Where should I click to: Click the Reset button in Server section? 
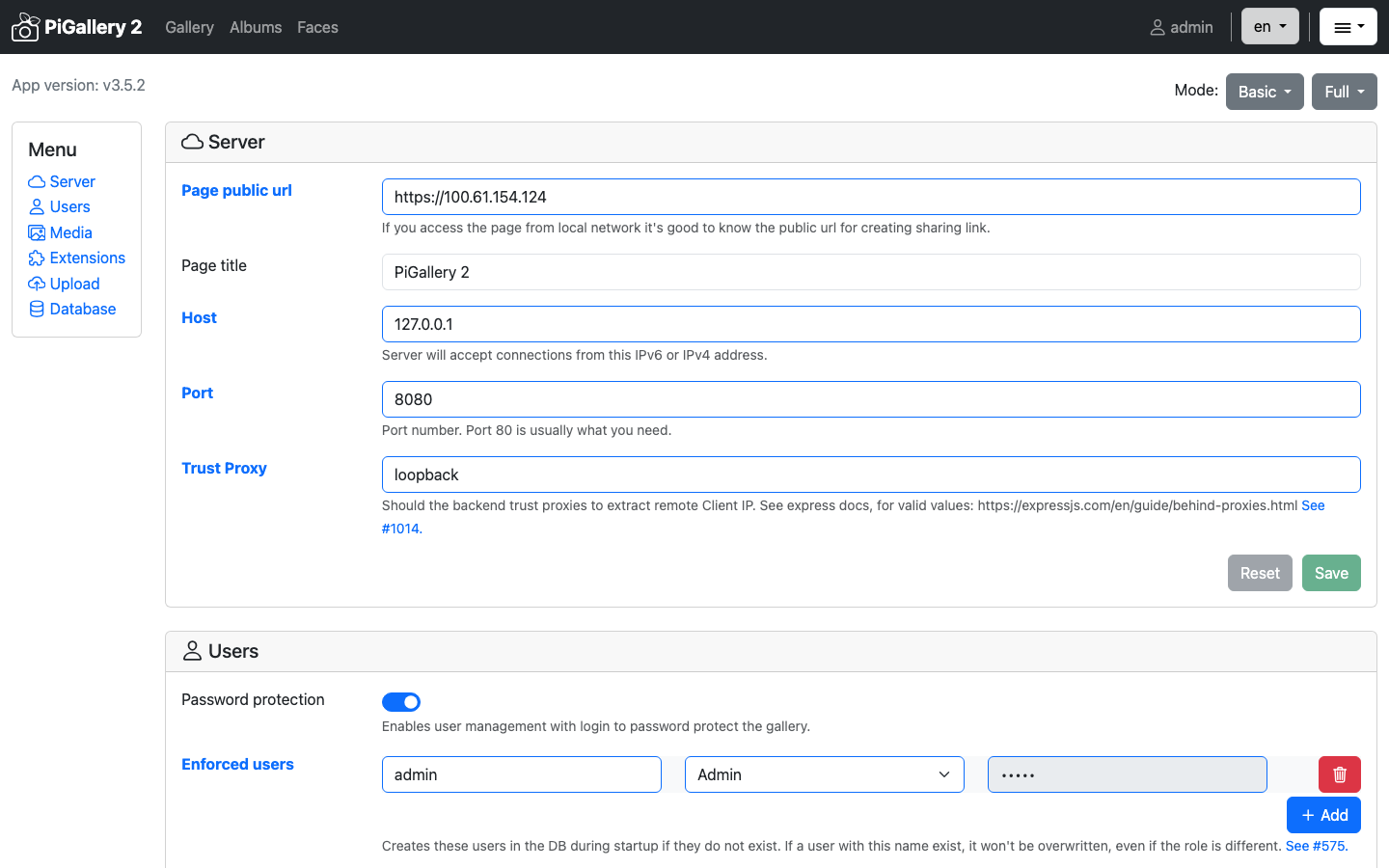1260,573
